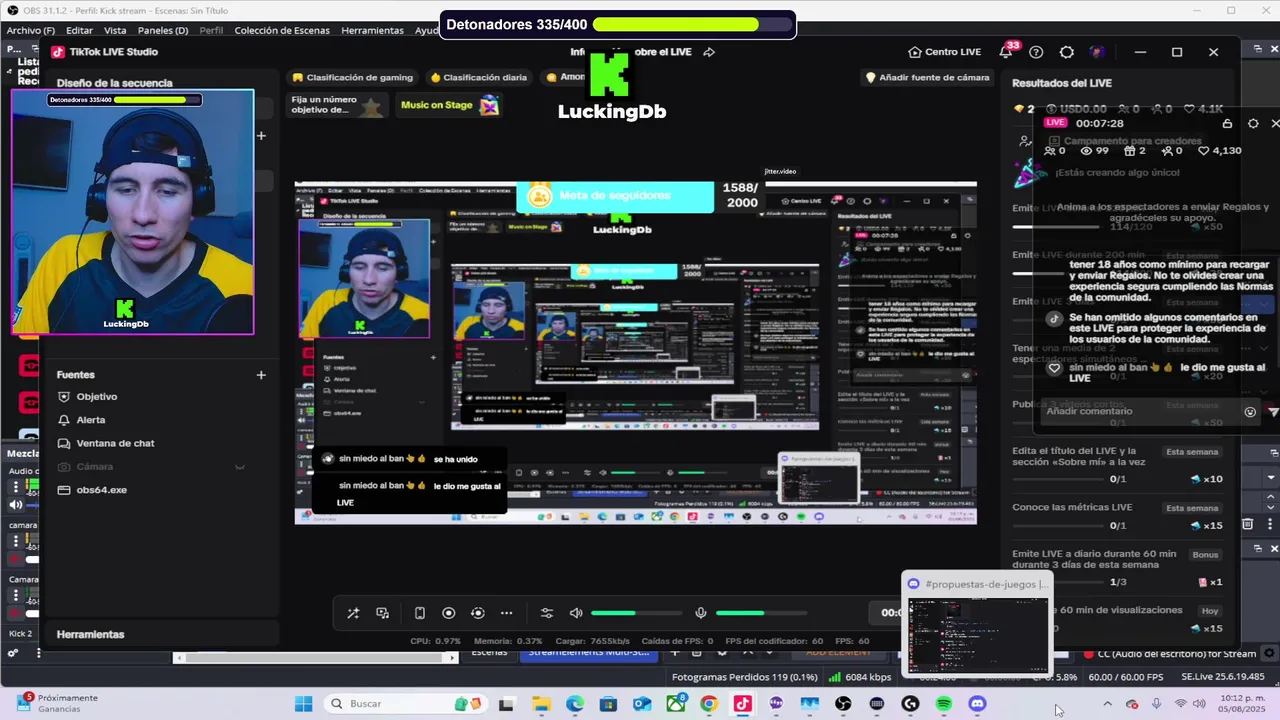This screenshot has height=720, width=1280.
Task: Mute Audio del escritorio in OBS mixer
Action: [16, 505]
